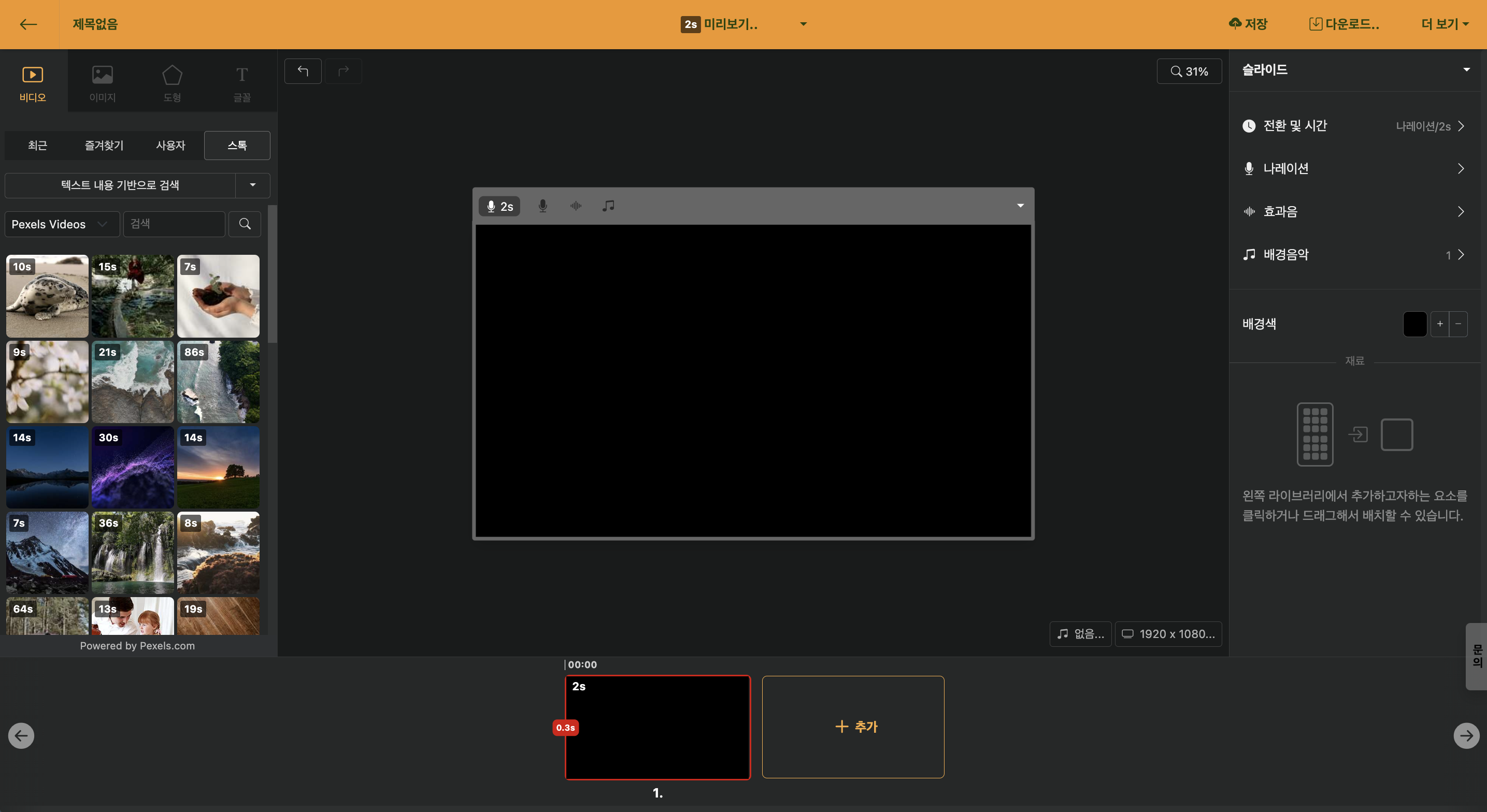
Task: Open the dropdown next to 텍스트 내용 기반으로 검색
Action: tap(252, 185)
